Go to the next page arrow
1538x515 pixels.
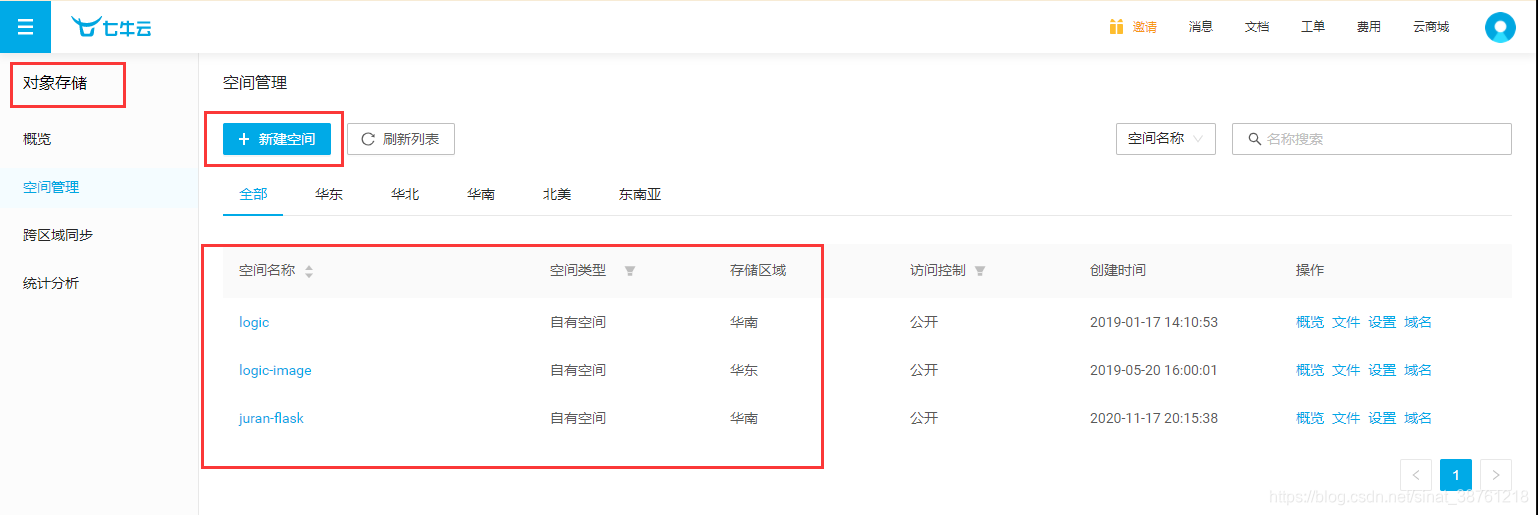click(x=1496, y=475)
